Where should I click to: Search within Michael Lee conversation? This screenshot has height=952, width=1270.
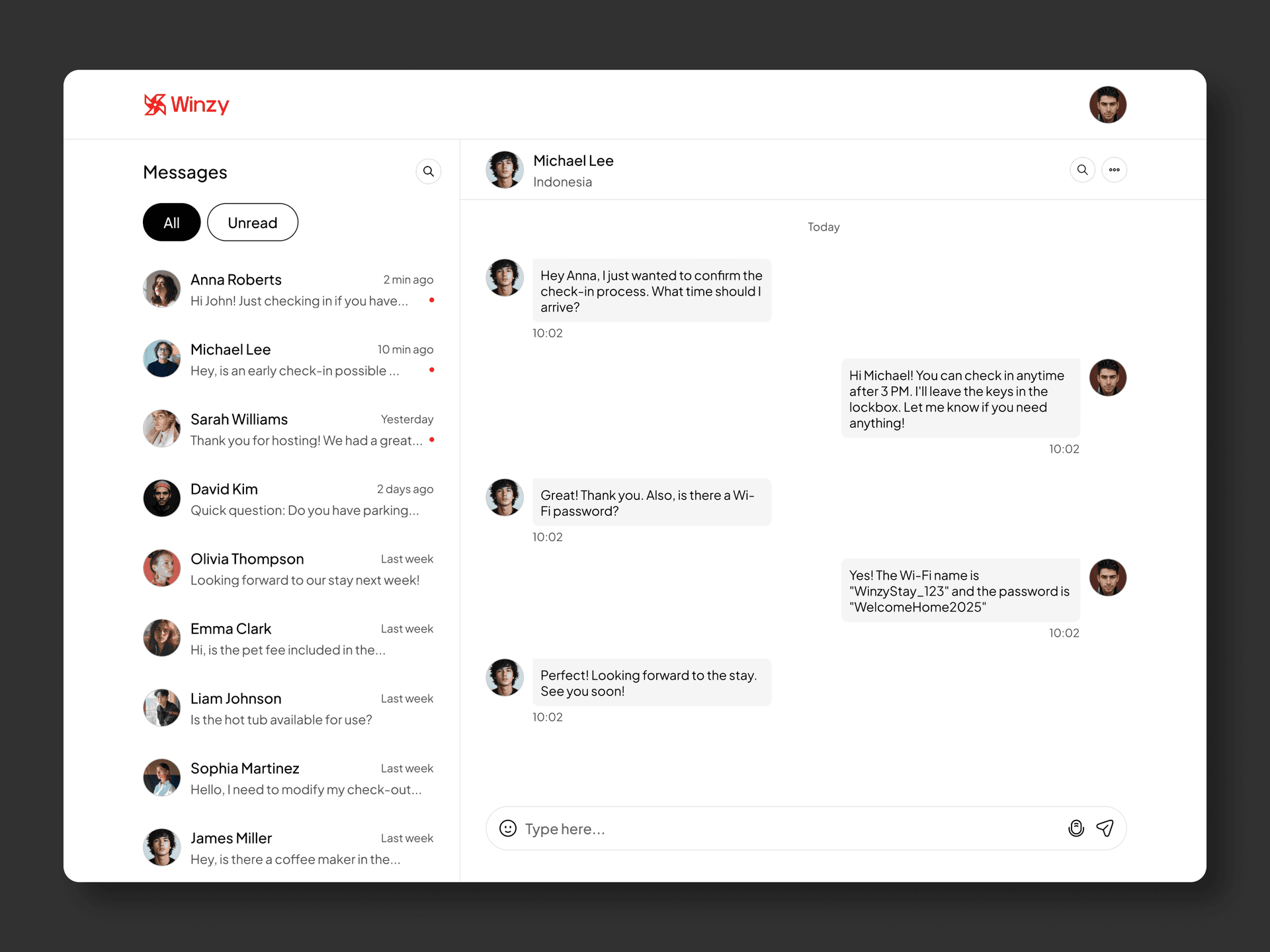(1082, 170)
